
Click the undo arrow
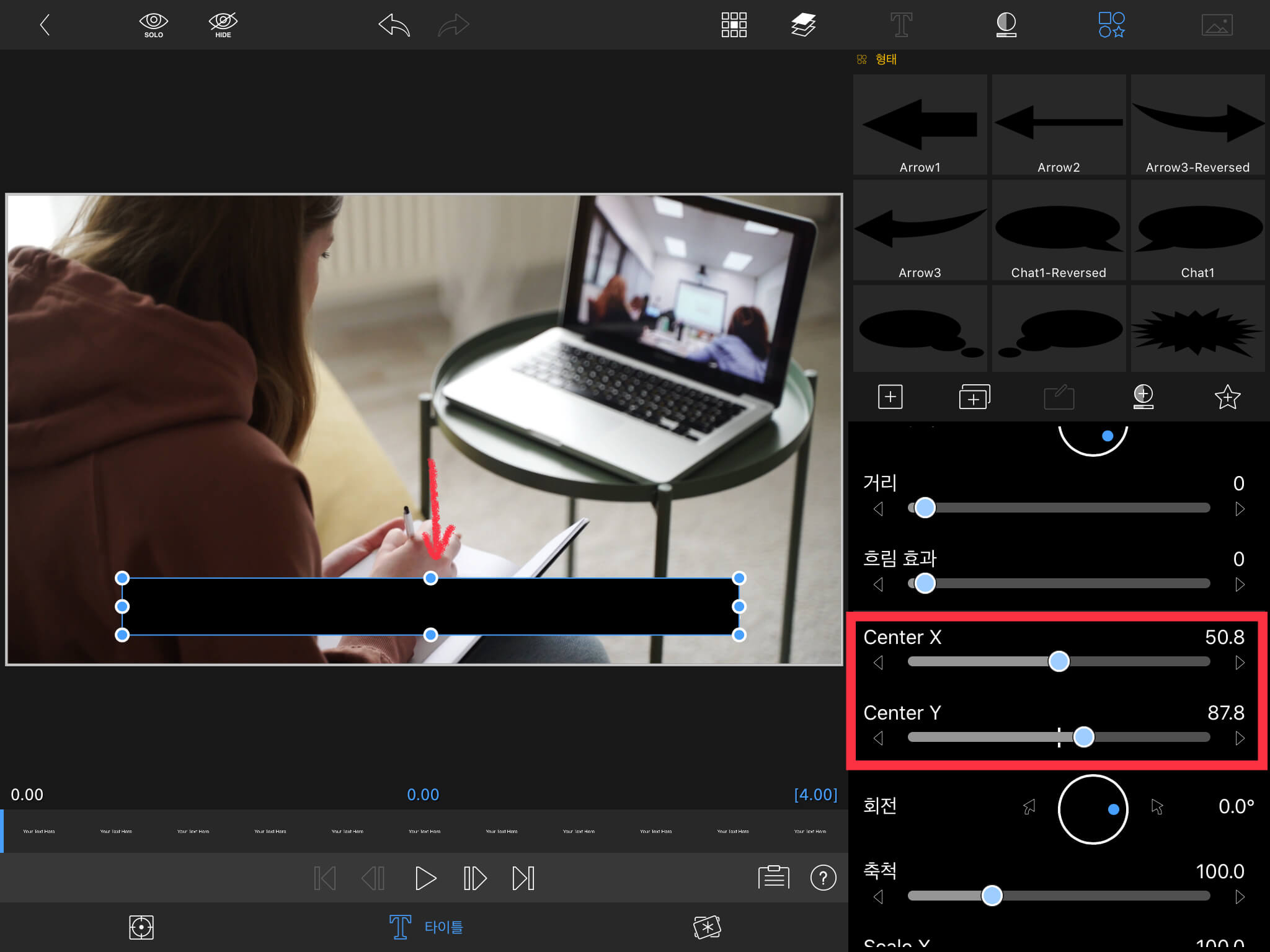[x=394, y=25]
